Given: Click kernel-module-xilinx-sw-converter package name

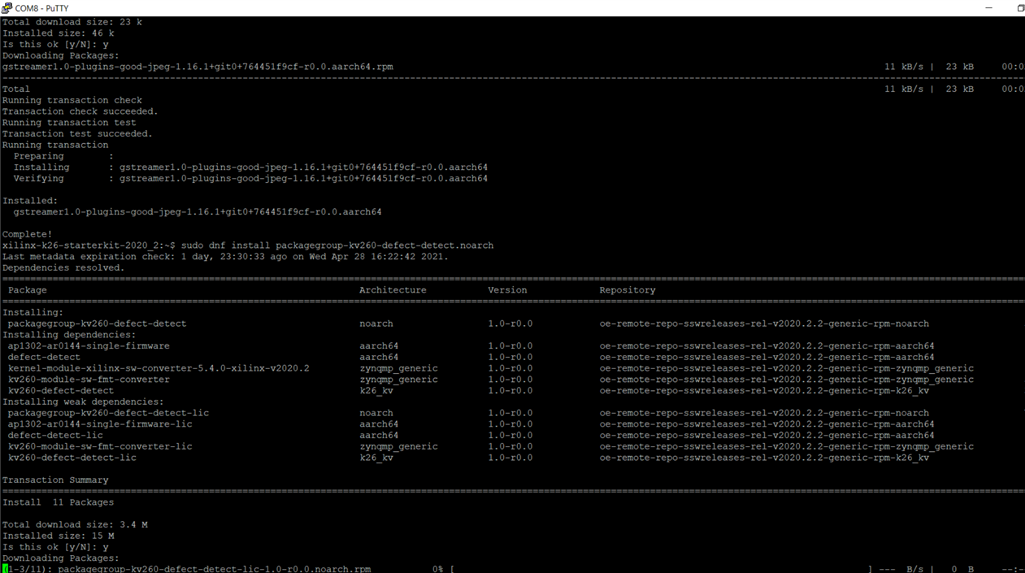Looking at the screenshot, I should [x=158, y=368].
